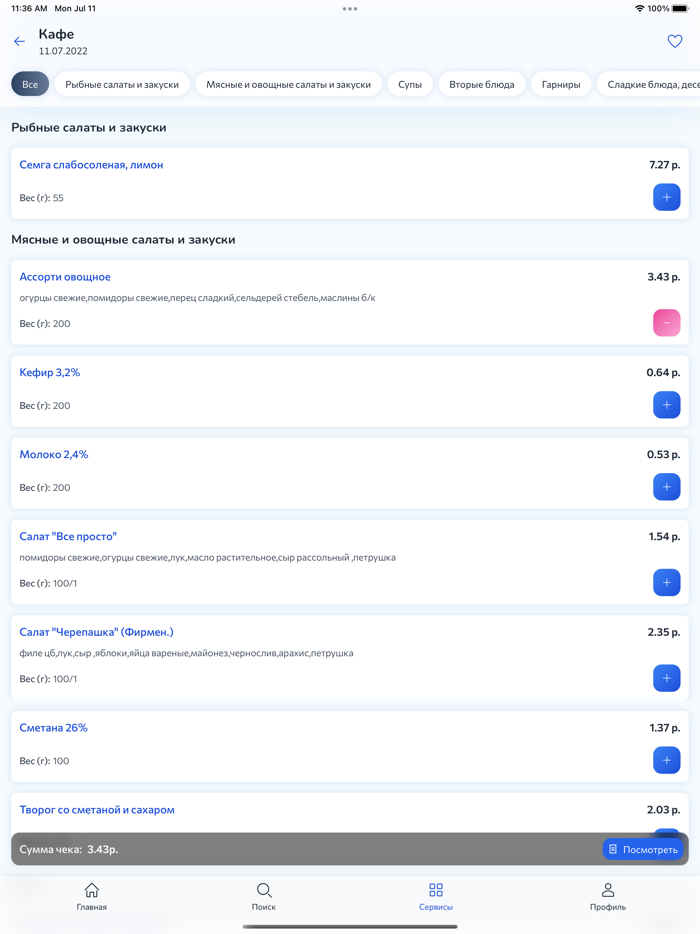Add Кефир 3,2% with plus button
700x934 pixels.
(x=666, y=405)
